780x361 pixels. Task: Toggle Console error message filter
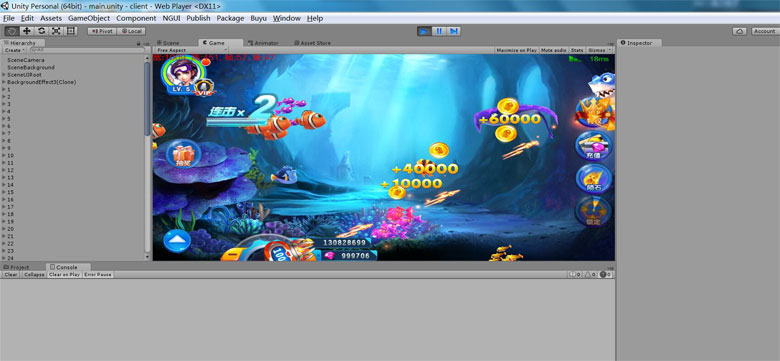(x=606, y=274)
